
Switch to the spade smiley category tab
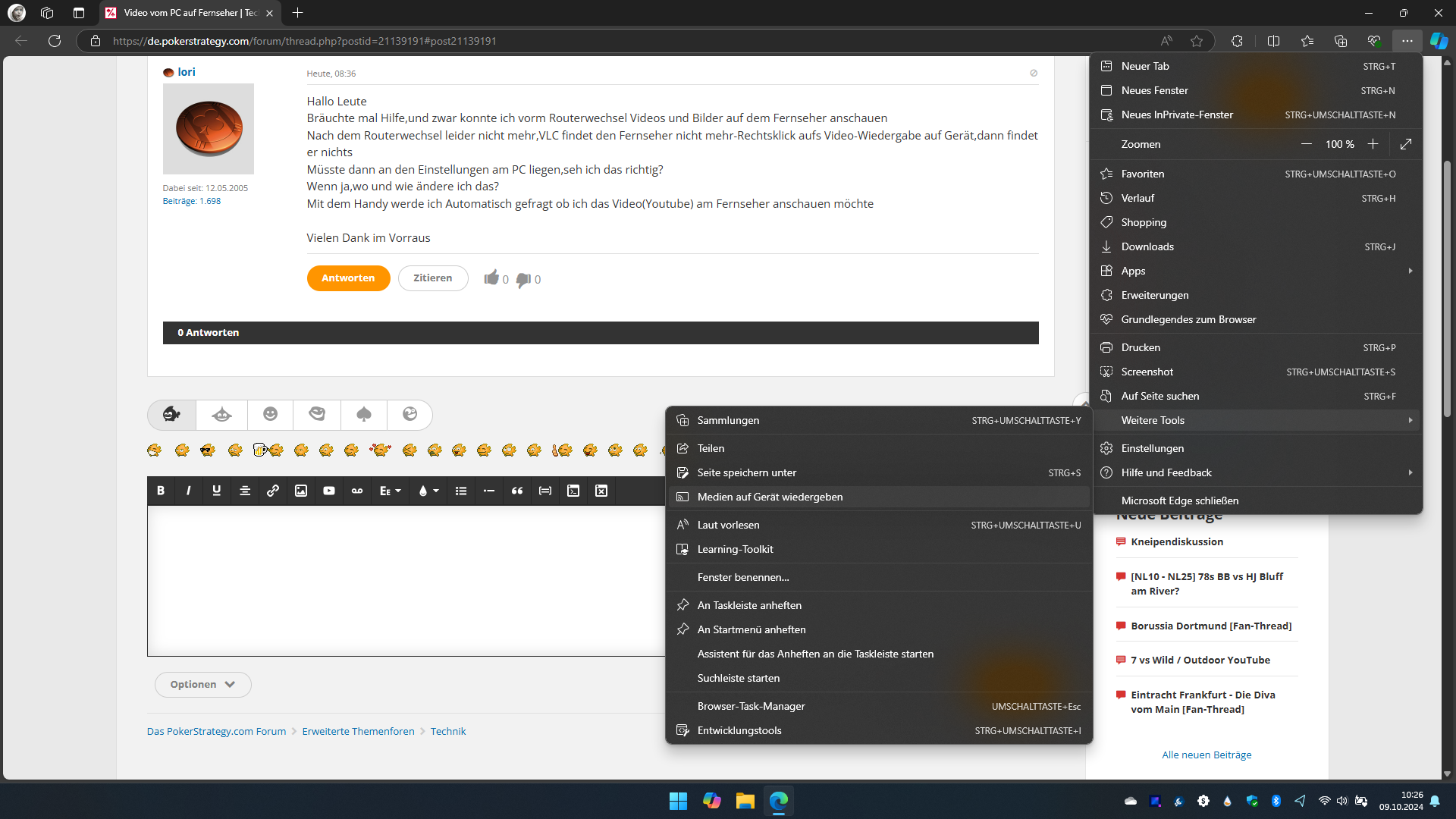click(x=364, y=414)
